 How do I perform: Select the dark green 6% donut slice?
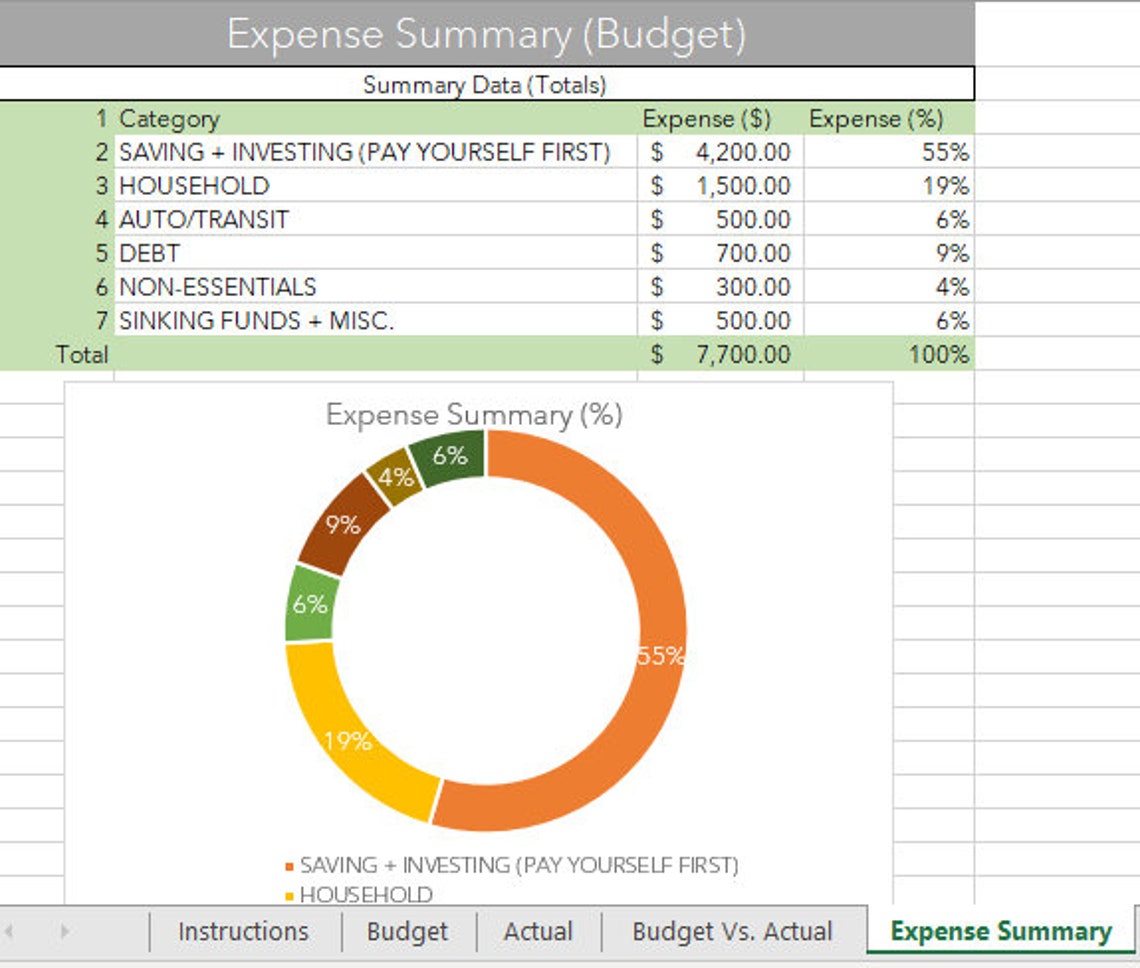click(x=452, y=457)
